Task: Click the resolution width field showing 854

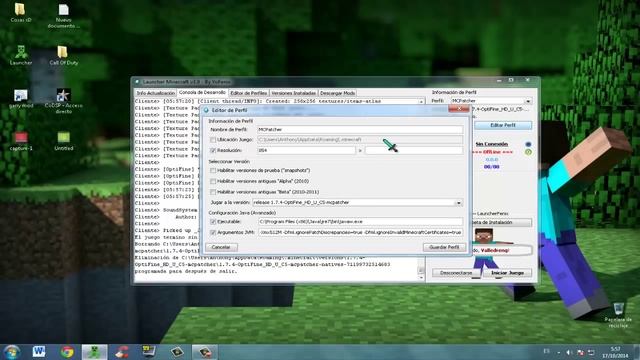Action: tap(306, 150)
